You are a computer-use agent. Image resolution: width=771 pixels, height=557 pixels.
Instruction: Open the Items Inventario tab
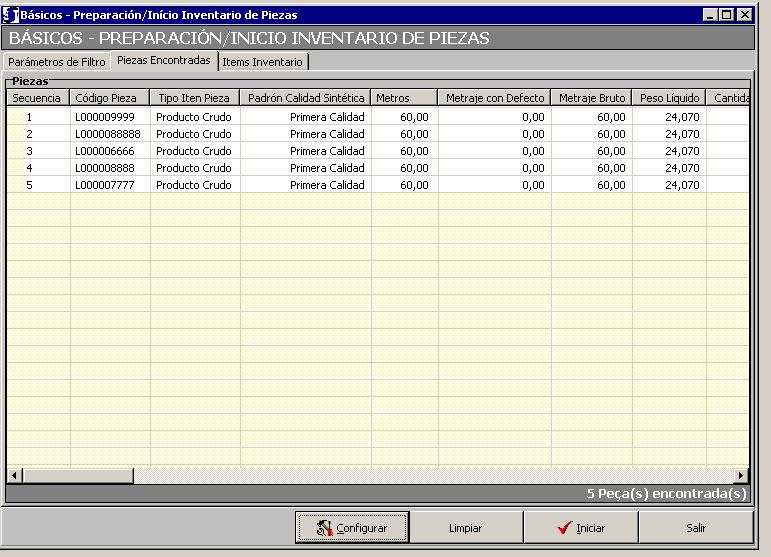coord(262,62)
